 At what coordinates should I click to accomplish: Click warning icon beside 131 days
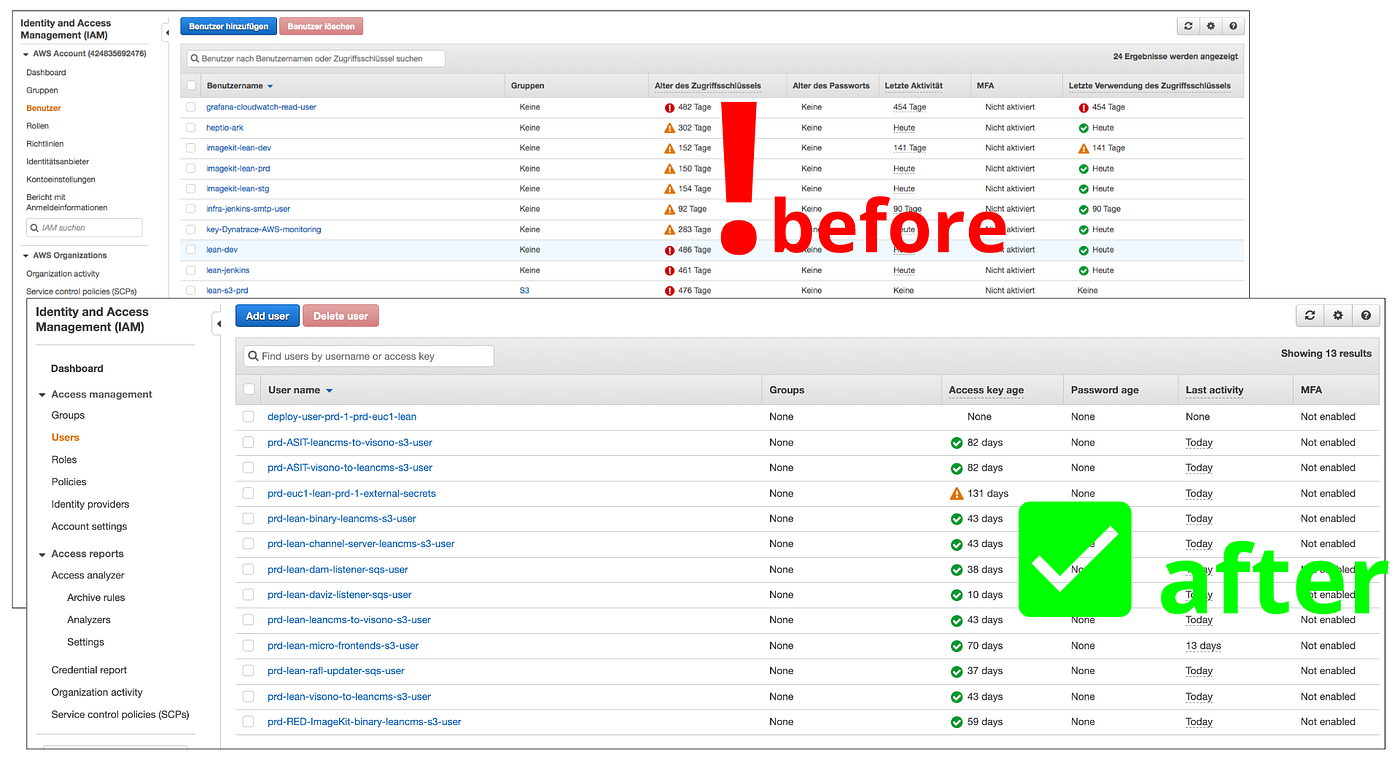(x=957, y=493)
